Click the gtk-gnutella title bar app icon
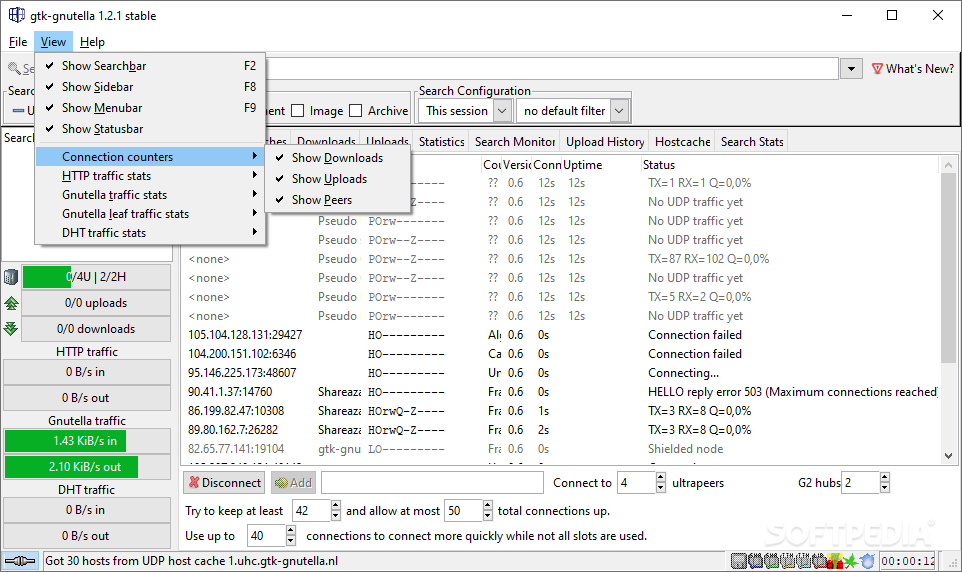962x572 pixels. point(17,15)
